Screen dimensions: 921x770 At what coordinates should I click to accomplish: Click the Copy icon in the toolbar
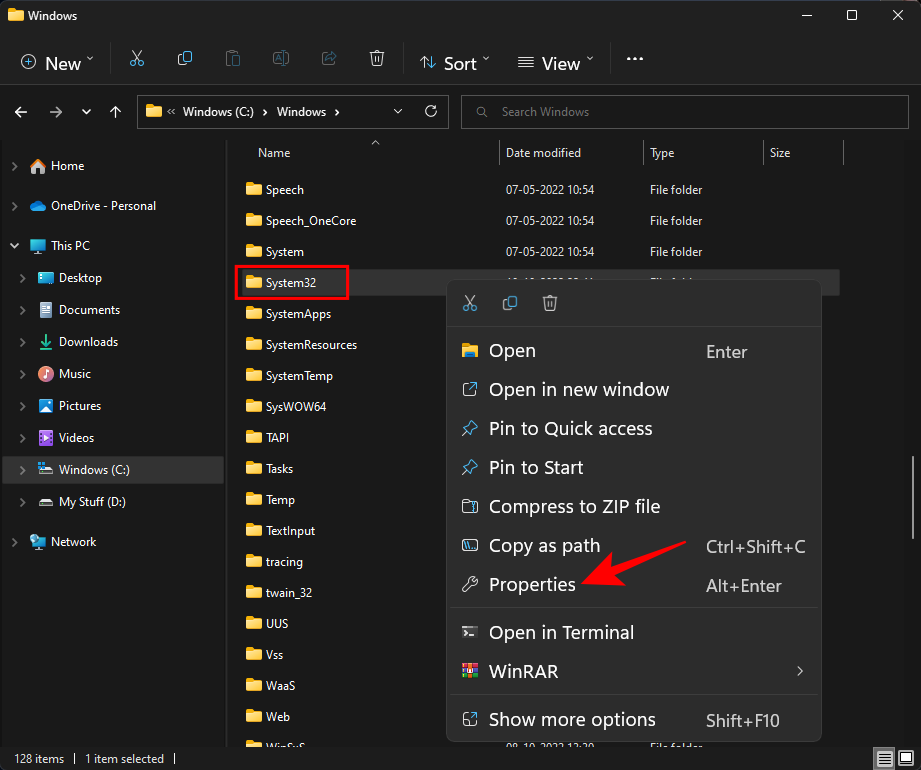tap(185, 58)
